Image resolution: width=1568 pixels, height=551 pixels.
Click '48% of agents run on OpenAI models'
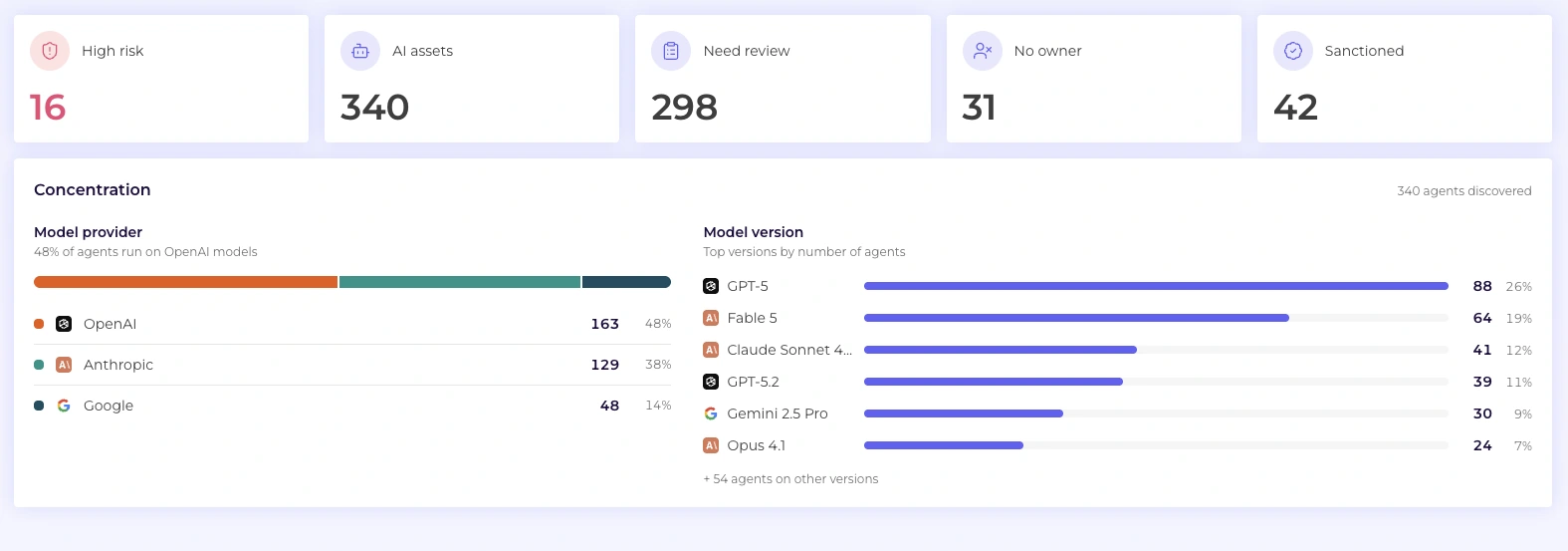pos(145,252)
